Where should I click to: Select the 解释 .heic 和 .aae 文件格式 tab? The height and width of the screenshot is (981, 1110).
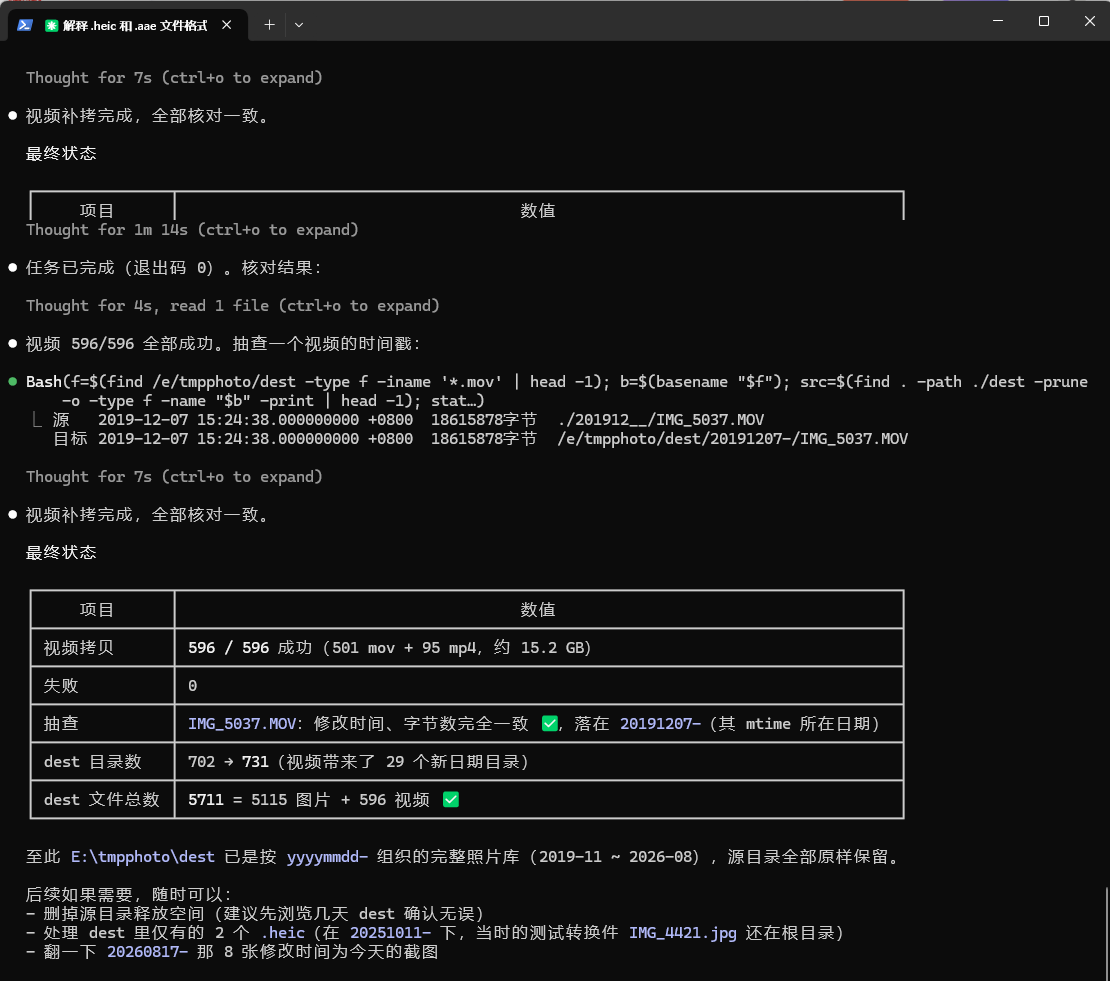pos(127,25)
